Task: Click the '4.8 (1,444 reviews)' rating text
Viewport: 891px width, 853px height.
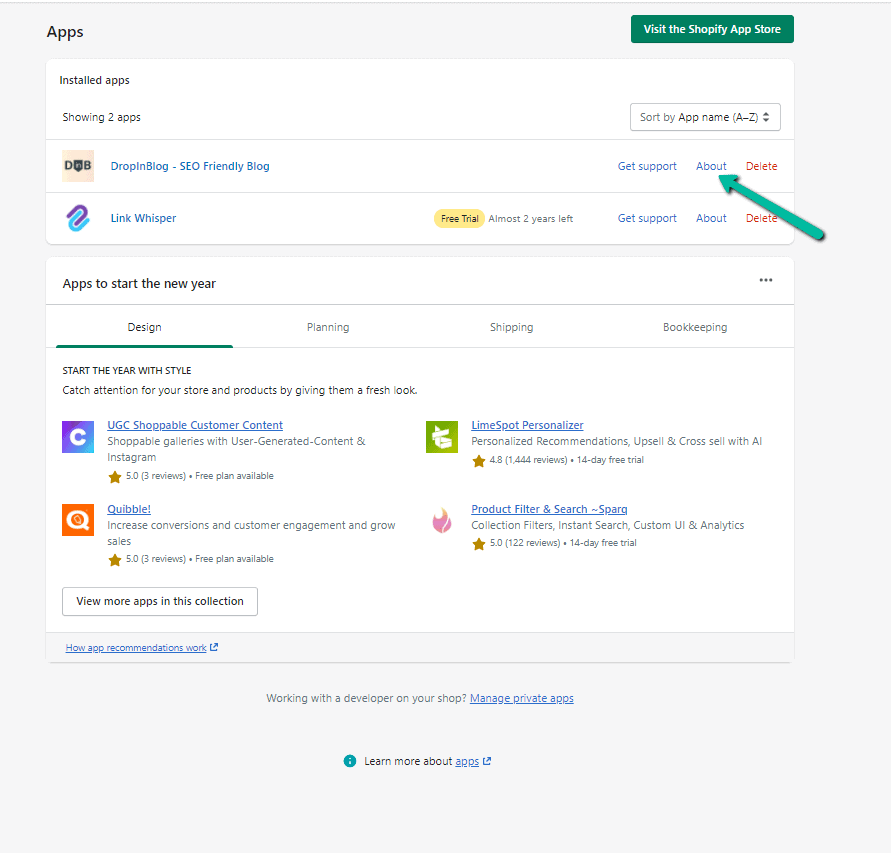Action: coord(528,460)
